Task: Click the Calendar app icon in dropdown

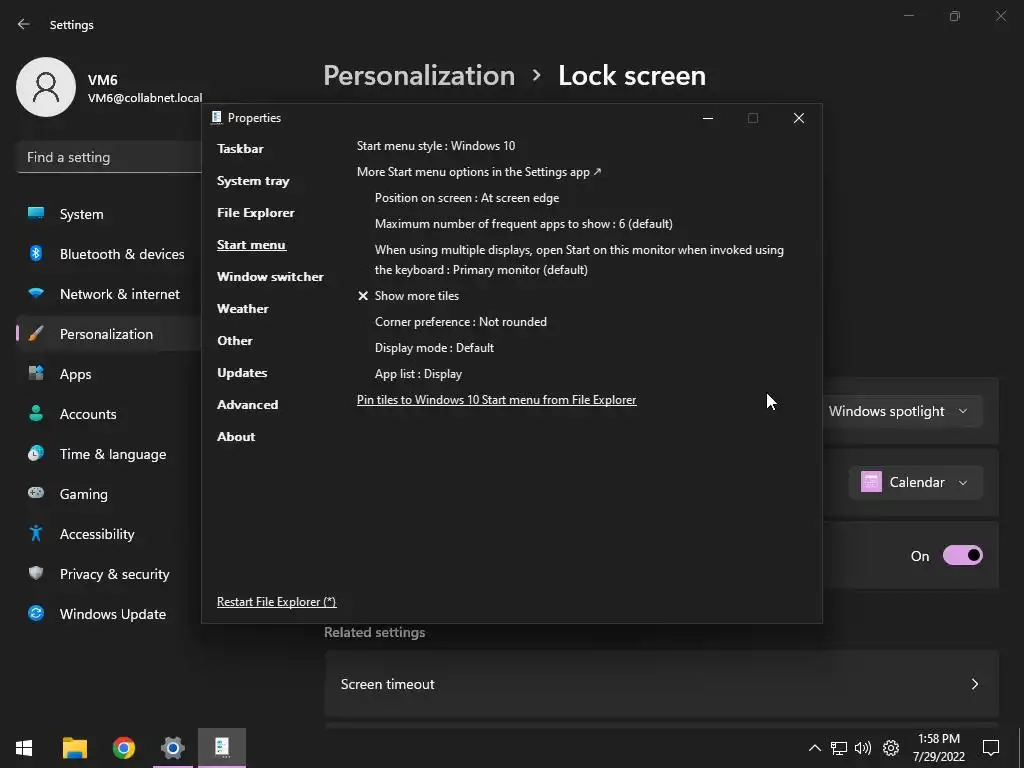Action: pyautogui.click(x=871, y=482)
